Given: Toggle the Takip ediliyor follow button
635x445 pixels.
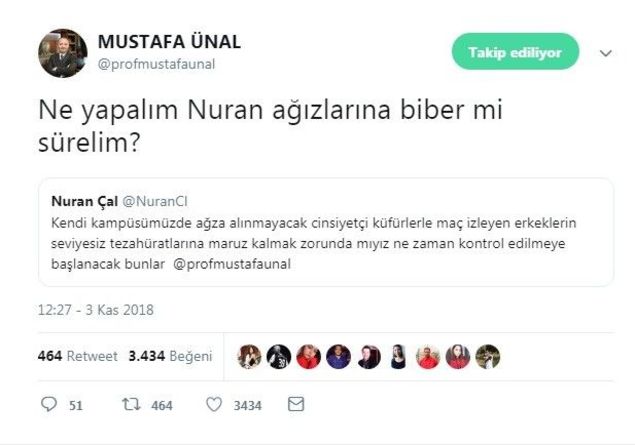Looking at the screenshot, I should click(515, 52).
